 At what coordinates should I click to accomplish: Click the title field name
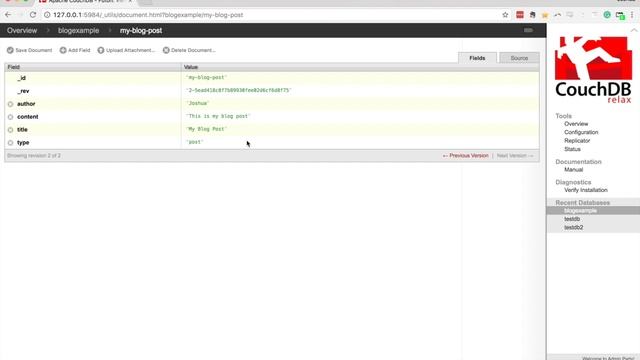[x=22, y=130]
